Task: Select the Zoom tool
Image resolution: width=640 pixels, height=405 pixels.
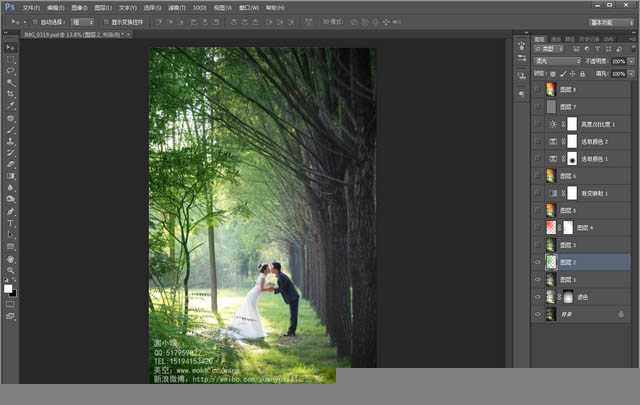Action: point(10,270)
